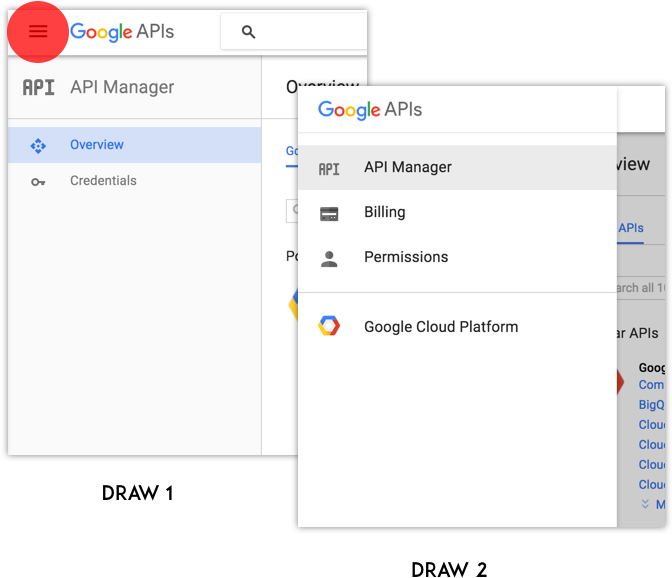The image size is (672, 578).
Task: Open the BigQ... API link
Action: point(654,405)
